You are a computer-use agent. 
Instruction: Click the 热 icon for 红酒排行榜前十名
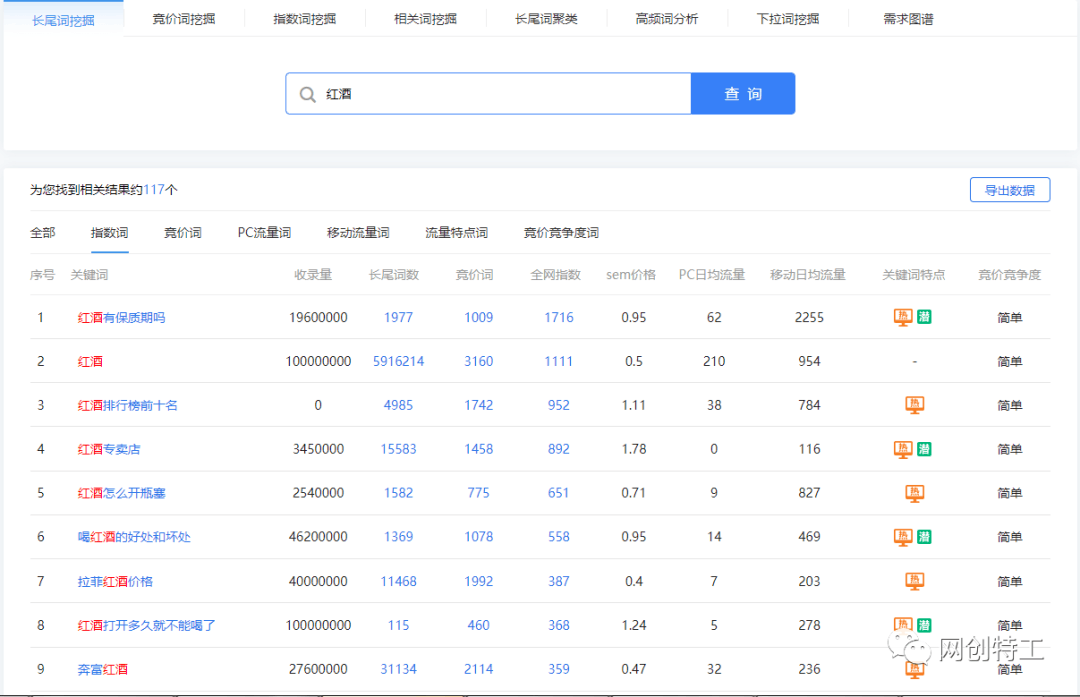click(913, 405)
